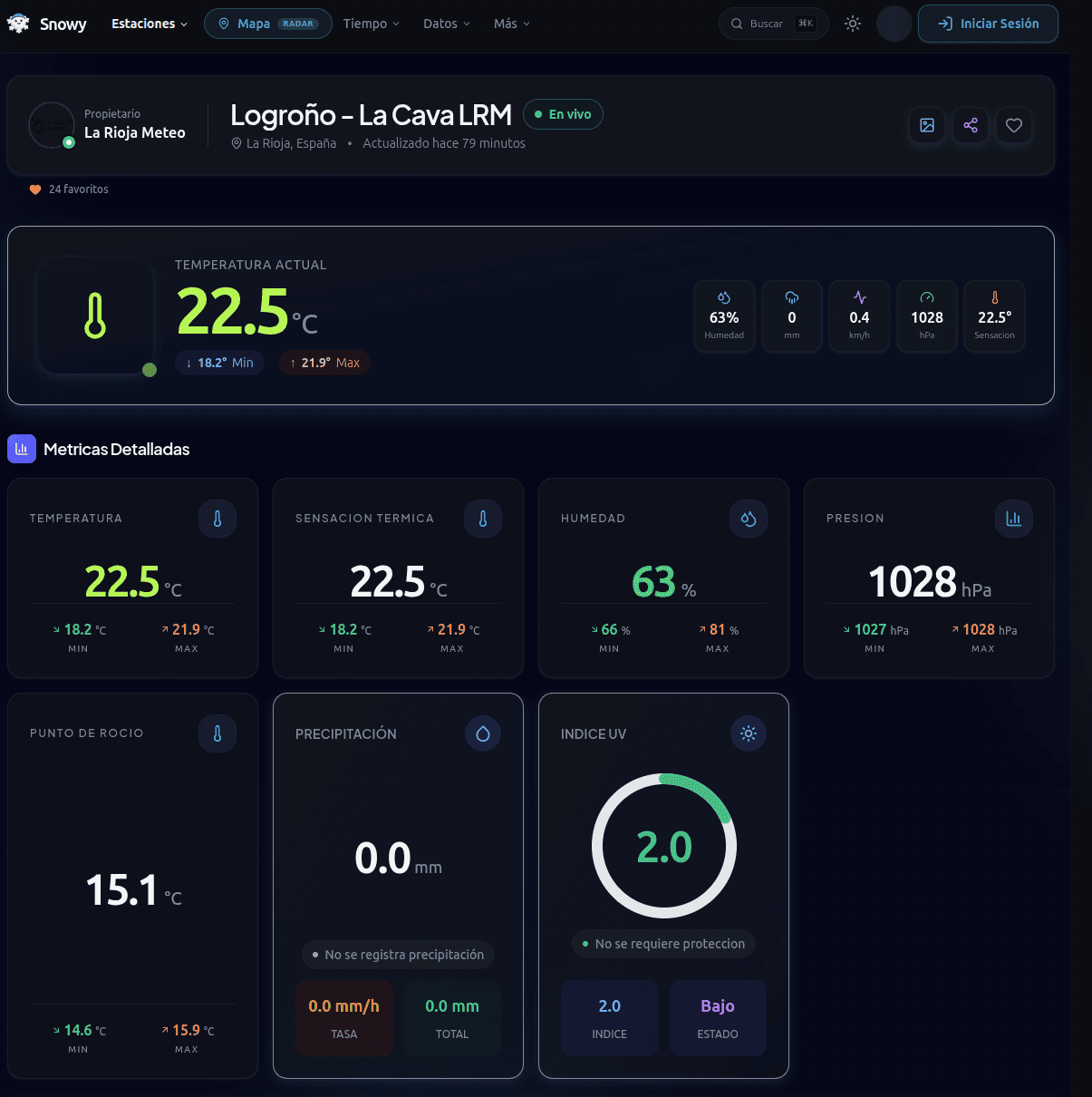
Task: Toggle the En vivo live status badge
Action: [563, 114]
